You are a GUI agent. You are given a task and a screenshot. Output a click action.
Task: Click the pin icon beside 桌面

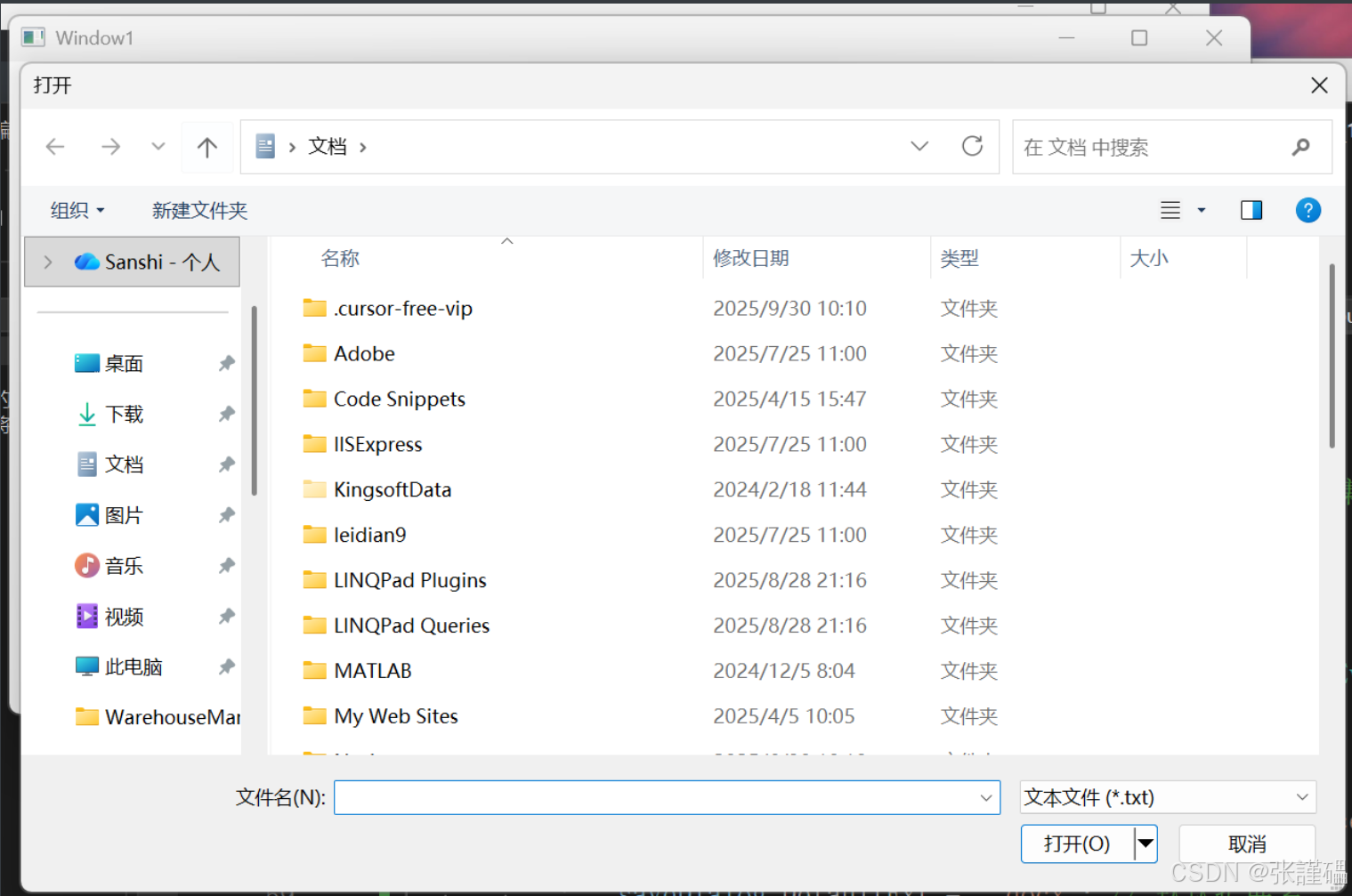[x=227, y=363]
